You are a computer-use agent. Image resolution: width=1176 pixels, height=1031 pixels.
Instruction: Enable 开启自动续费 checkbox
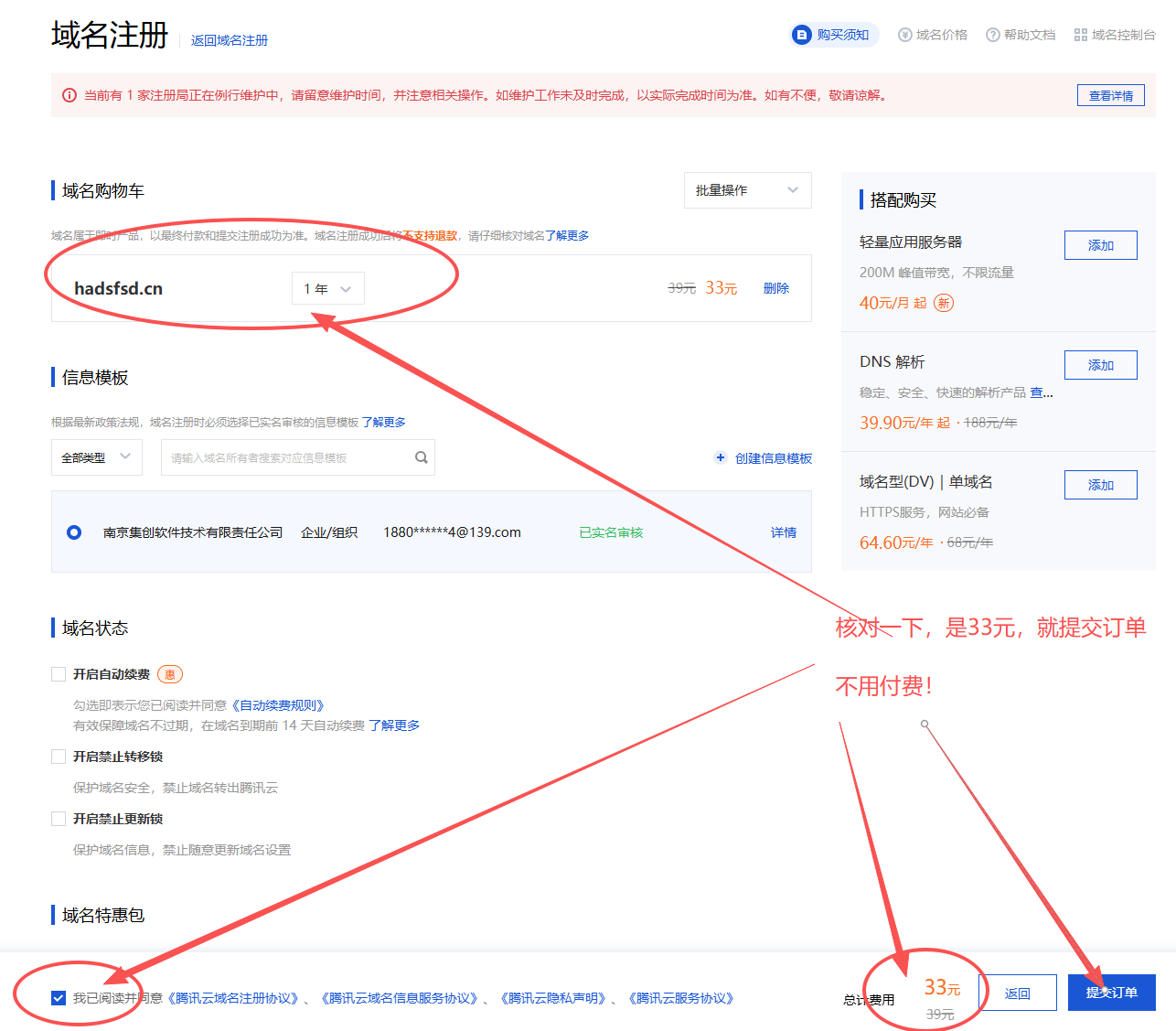click(59, 674)
